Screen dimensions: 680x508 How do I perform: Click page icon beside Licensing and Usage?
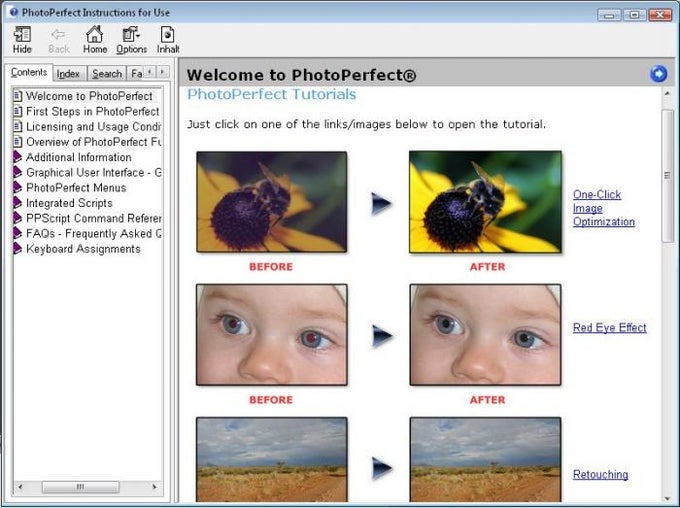pos(18,127)
